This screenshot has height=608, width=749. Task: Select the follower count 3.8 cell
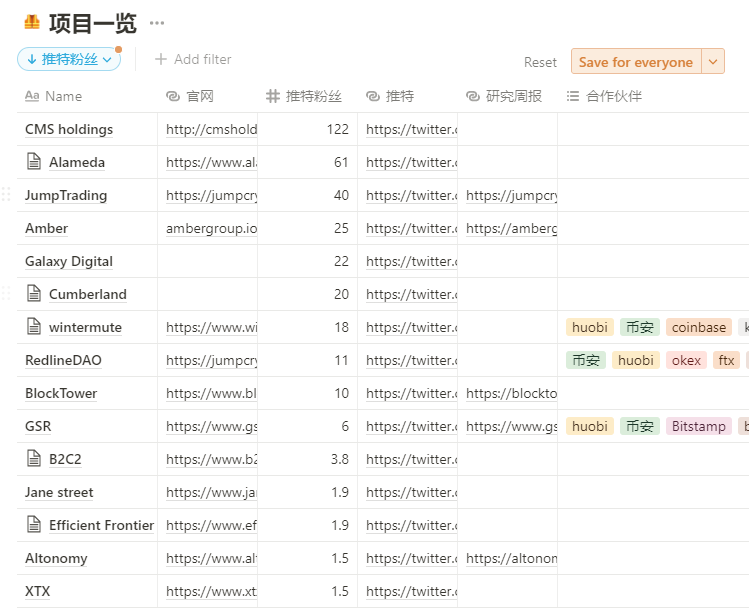click(x=308, y=459)
